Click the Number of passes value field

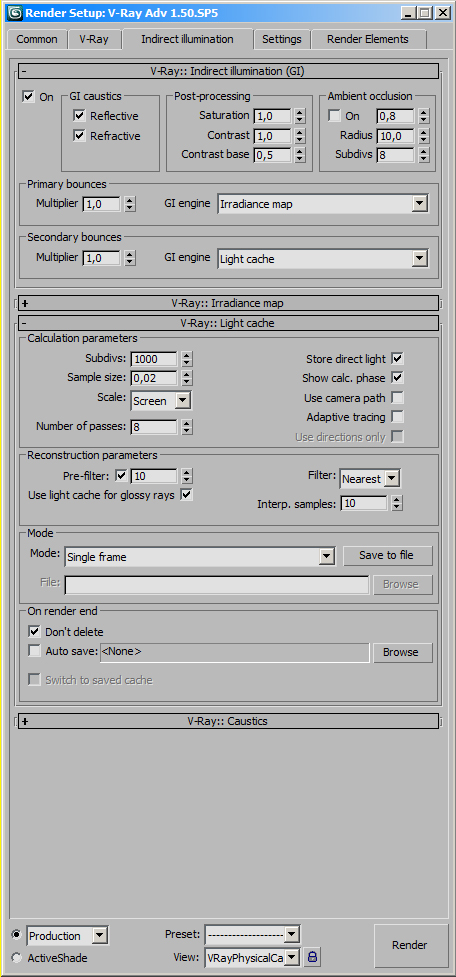(x=154, y=427)
